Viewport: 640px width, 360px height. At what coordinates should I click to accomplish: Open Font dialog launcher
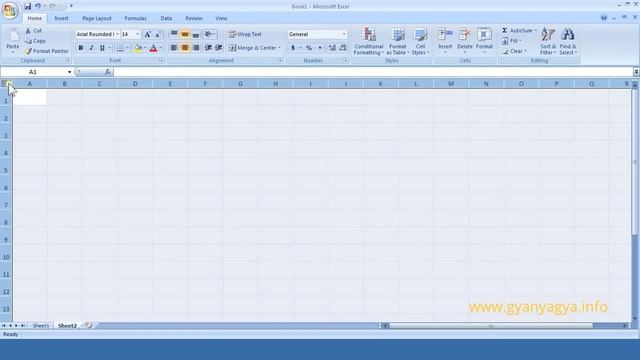[161, 60]
